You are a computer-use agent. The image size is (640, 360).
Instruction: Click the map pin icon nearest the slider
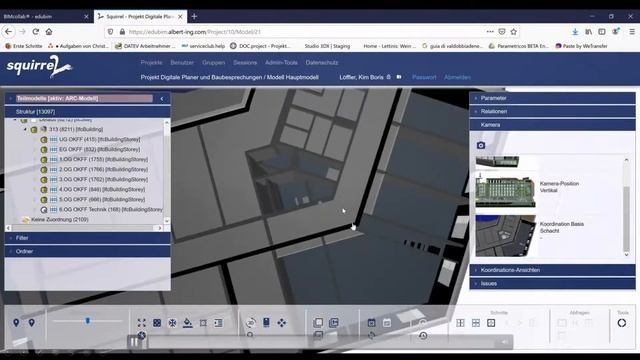[x=31, y=323]
